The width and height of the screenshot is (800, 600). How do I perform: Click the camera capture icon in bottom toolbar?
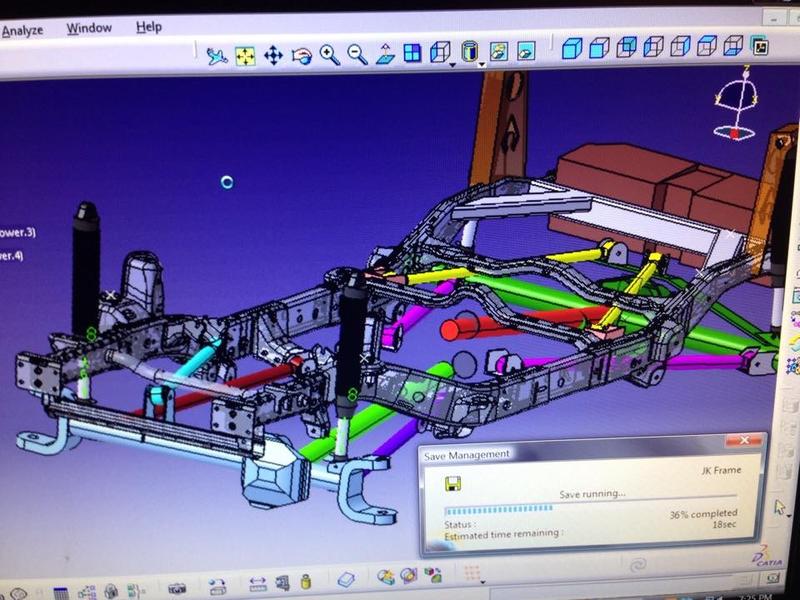177,588
